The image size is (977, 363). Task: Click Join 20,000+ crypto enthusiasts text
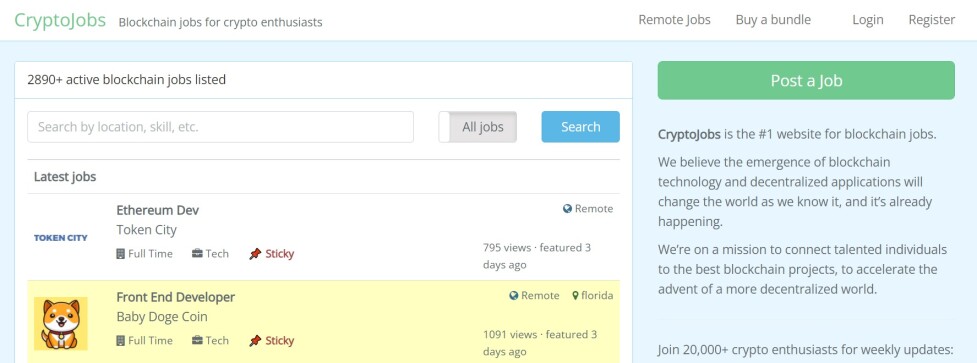point(806,350)
